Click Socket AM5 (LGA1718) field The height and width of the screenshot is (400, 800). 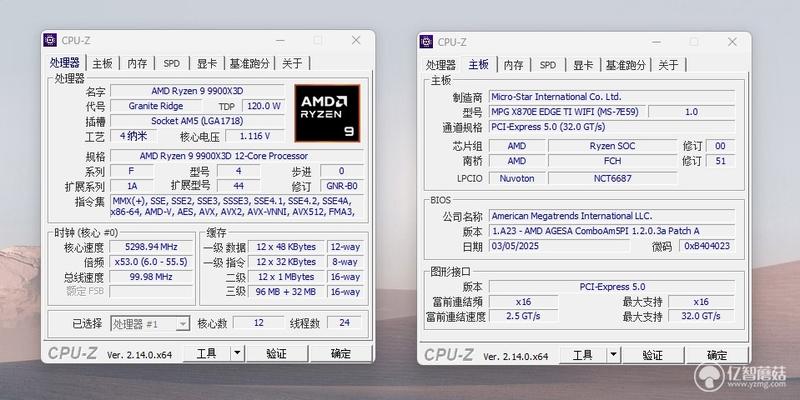coord(197,121)
